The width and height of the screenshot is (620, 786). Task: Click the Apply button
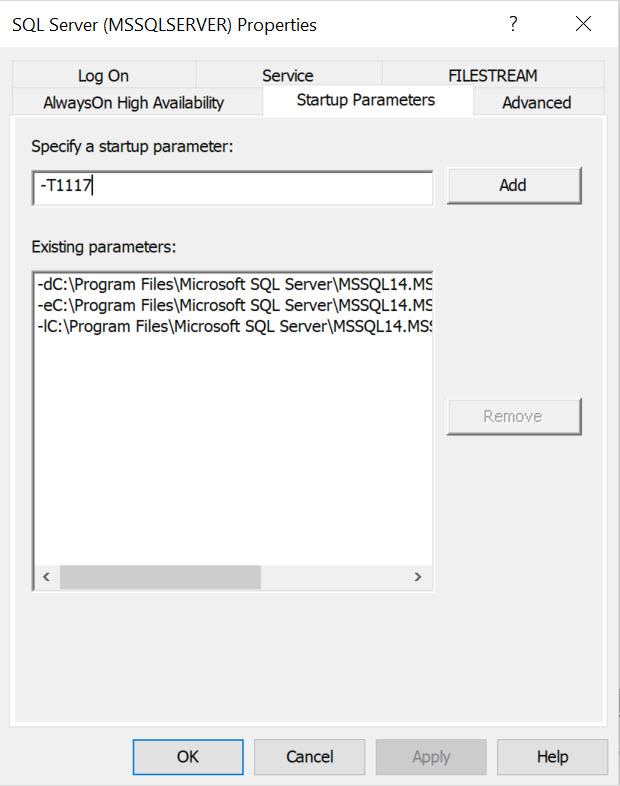pos(431,757)
